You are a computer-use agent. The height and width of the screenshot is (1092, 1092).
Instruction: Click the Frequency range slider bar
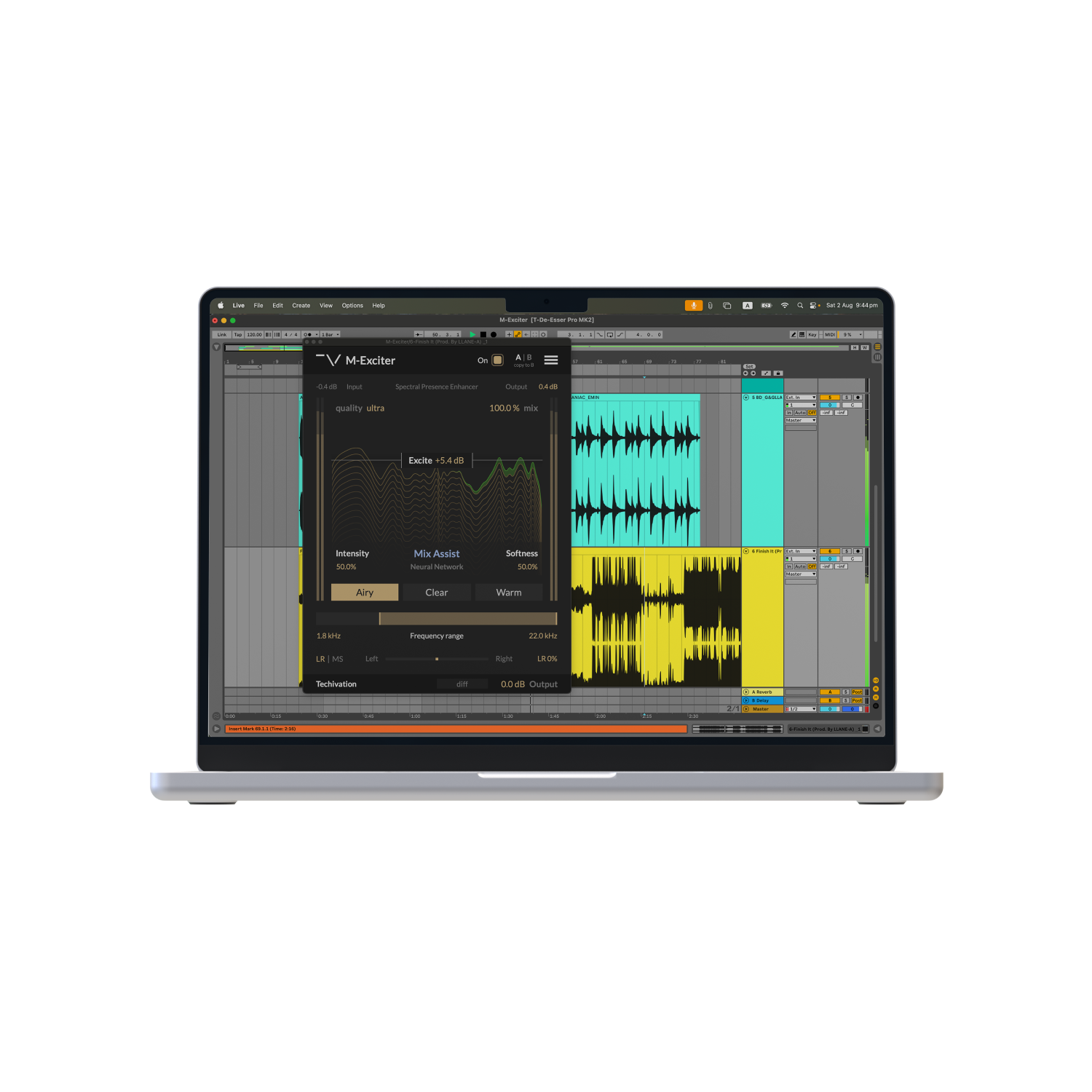coord(467,619)
